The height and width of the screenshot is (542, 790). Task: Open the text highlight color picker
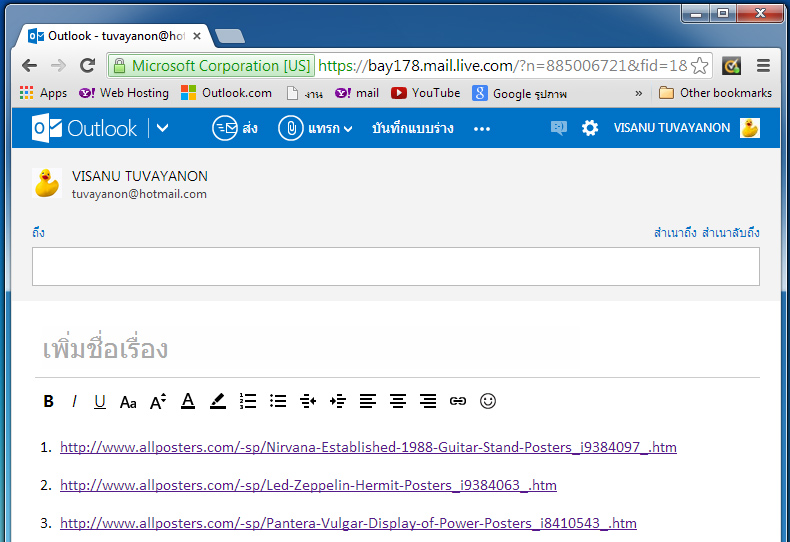click(x=218, y=401)
